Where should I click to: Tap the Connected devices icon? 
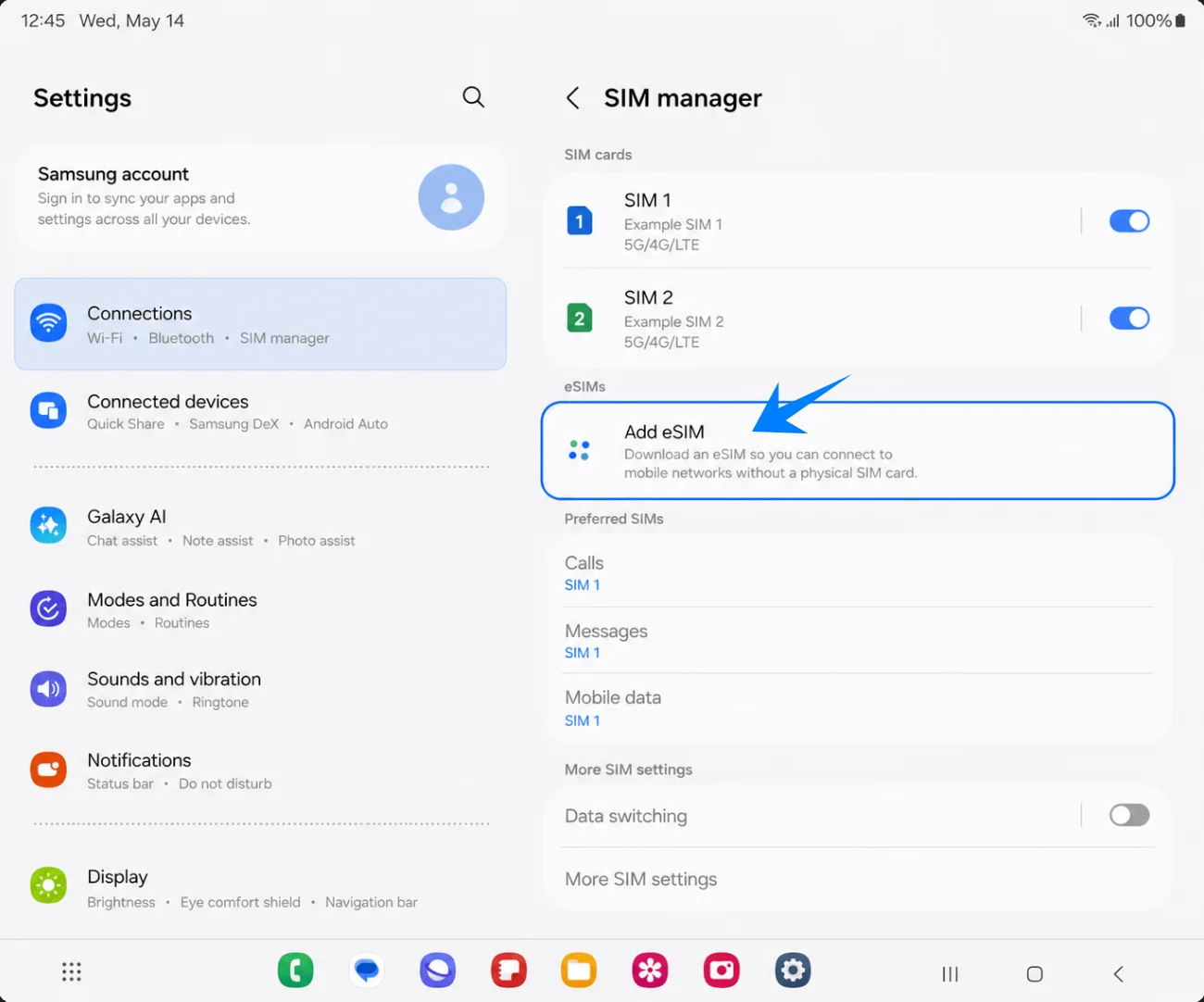pos(48,410)
